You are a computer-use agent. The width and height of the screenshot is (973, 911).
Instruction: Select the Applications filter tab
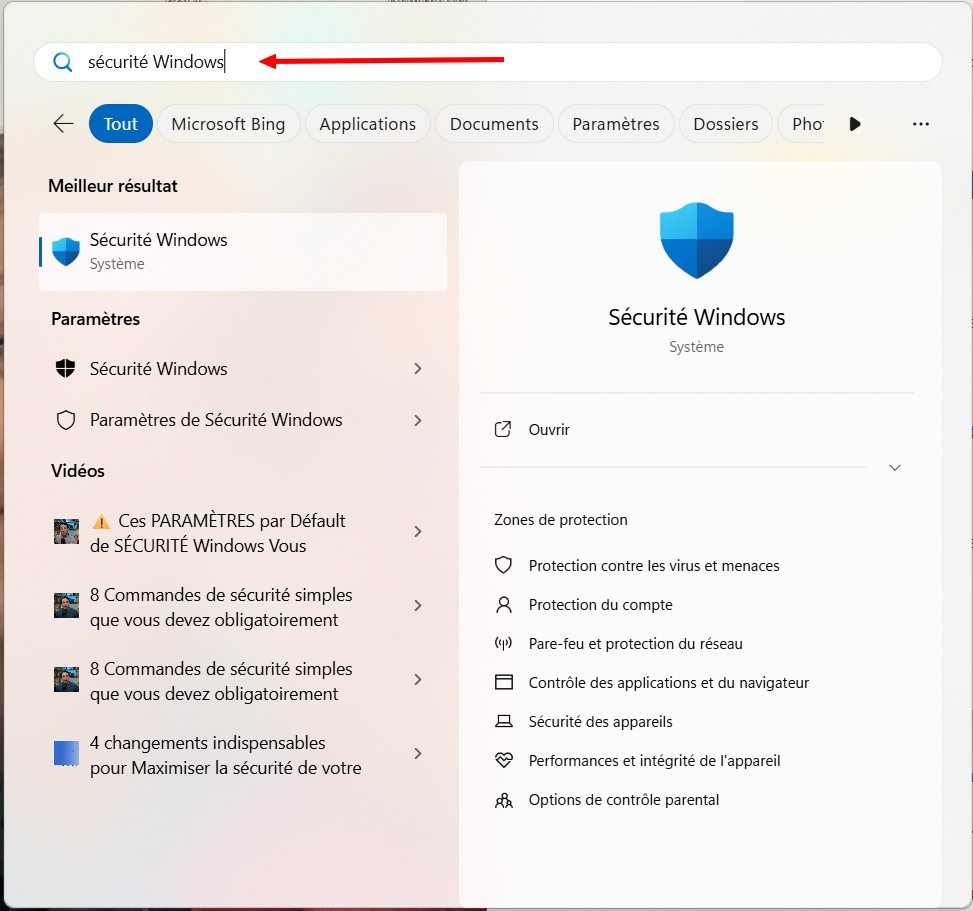(367, 124)
